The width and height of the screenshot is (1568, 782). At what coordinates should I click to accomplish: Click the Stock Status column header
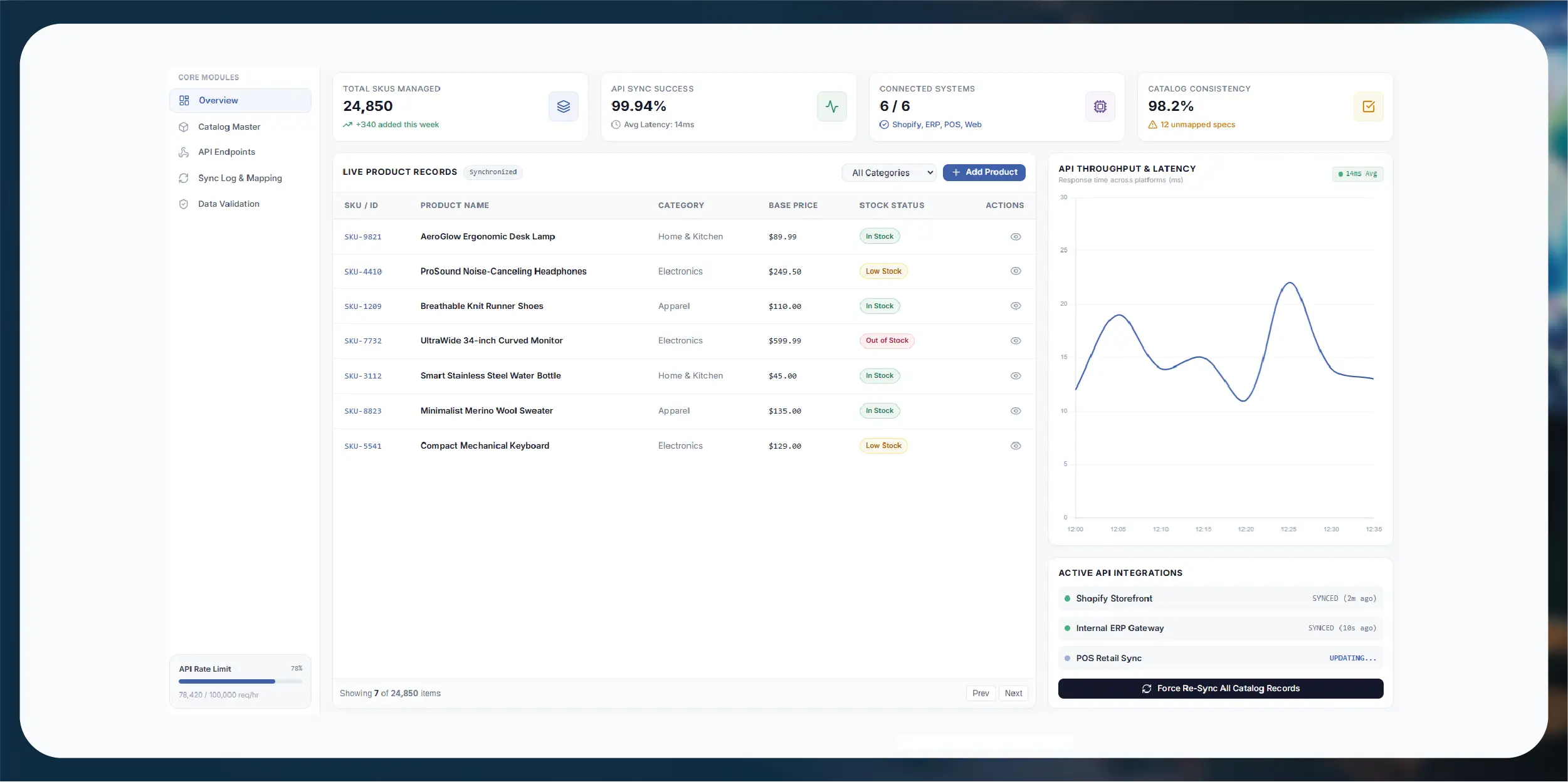tap(892, 206)
